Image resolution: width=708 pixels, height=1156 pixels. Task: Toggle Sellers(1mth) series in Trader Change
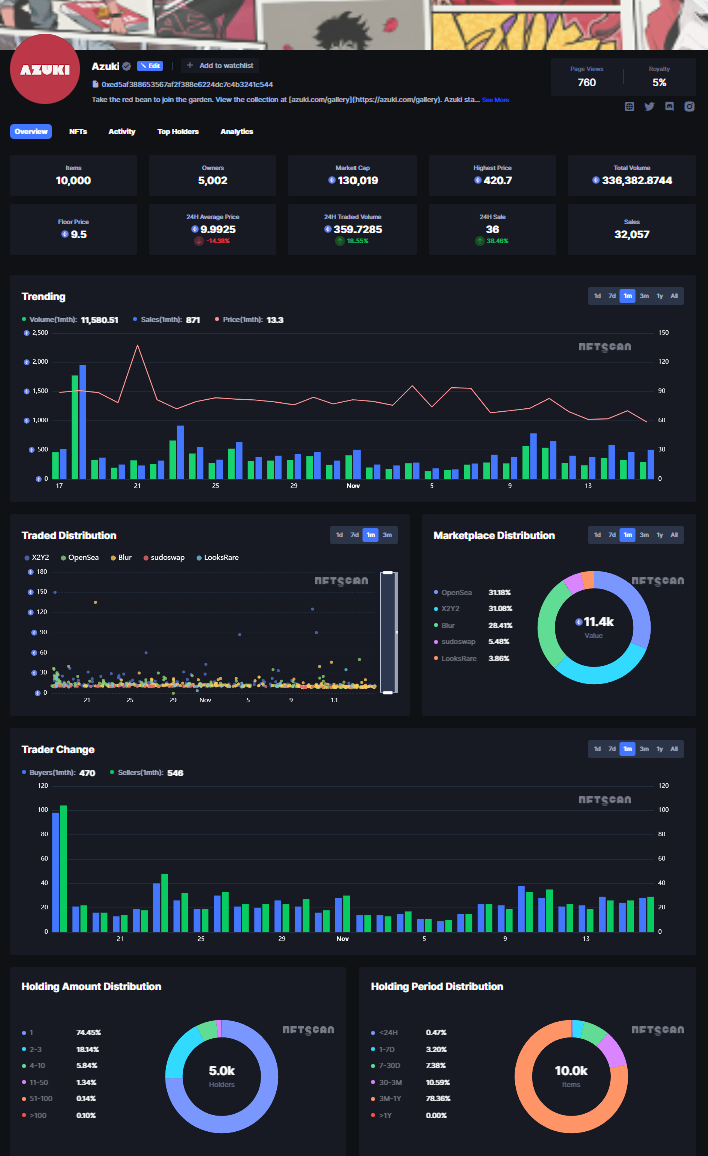pyautogui.click(x=136, y=773)
